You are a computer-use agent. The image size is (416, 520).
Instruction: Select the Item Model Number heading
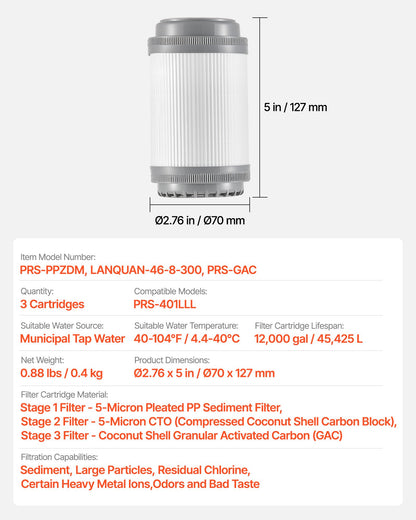click(58, 257)
